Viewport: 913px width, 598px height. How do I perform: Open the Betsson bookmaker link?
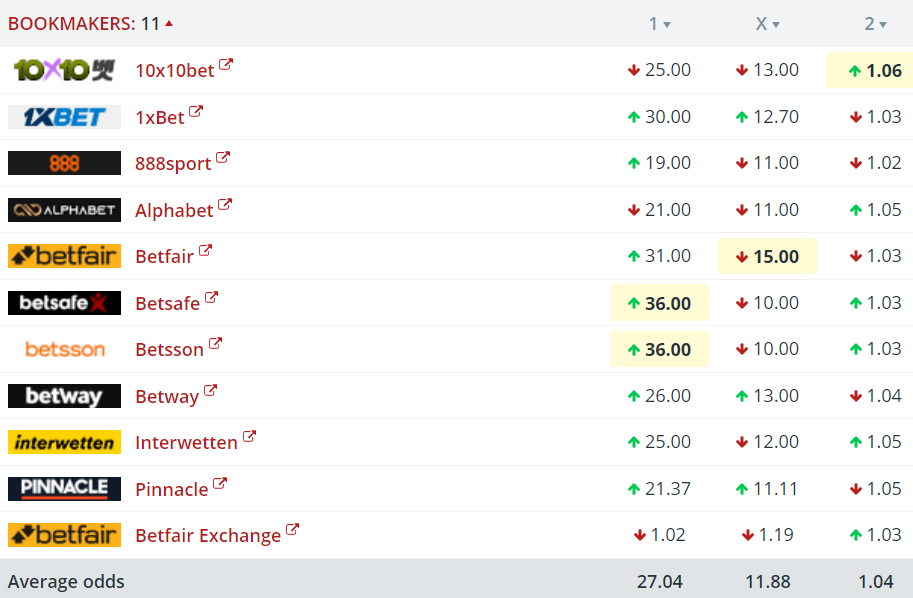click(169, 349)
